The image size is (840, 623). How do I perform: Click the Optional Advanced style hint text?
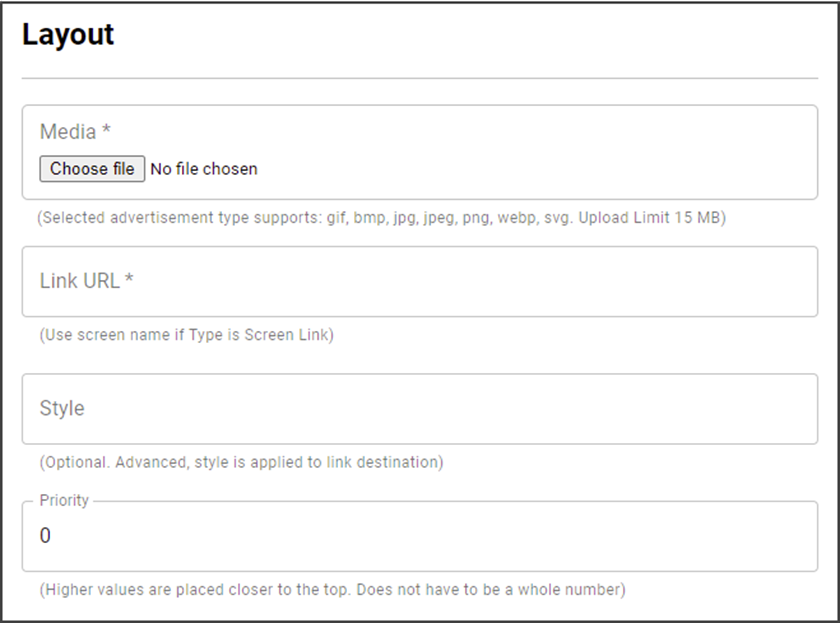(x=241, y=462)
